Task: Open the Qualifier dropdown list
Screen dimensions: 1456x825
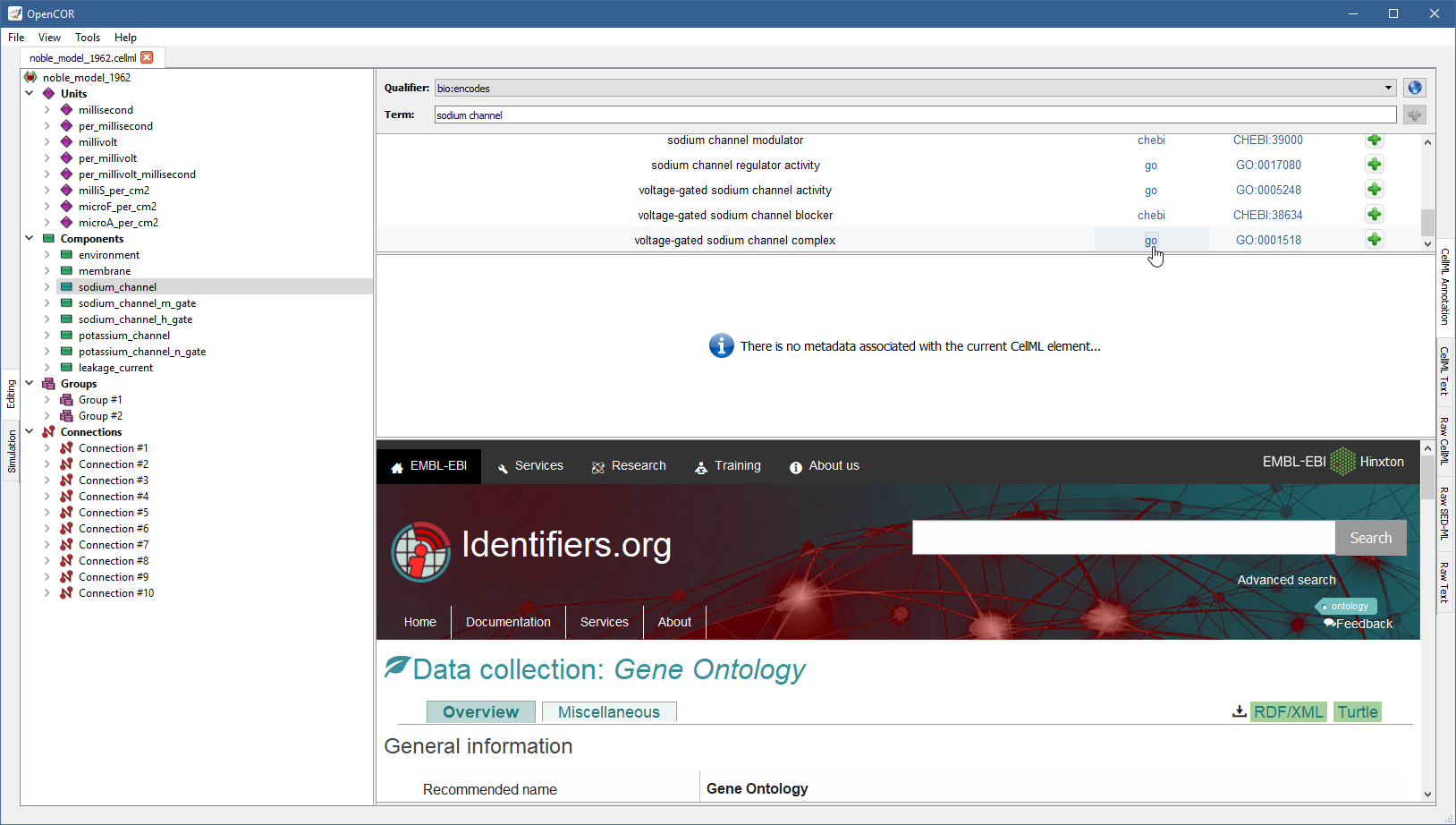Action: [1388, 88]
